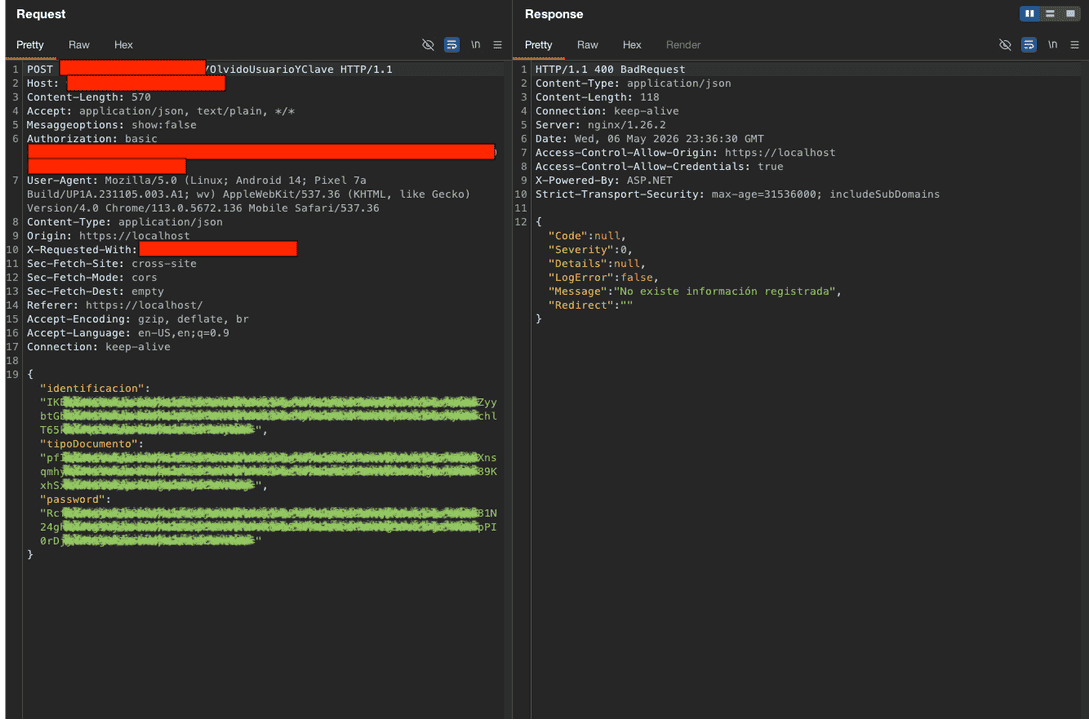Click the "No existe información registrada" message
The height and width of the screenshot is (724, 1090).
(725, 291)
